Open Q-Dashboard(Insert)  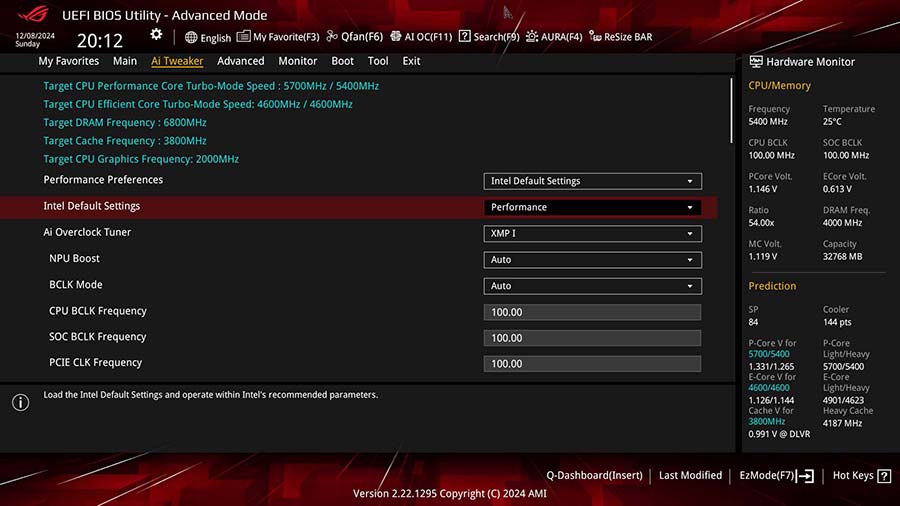594,476
